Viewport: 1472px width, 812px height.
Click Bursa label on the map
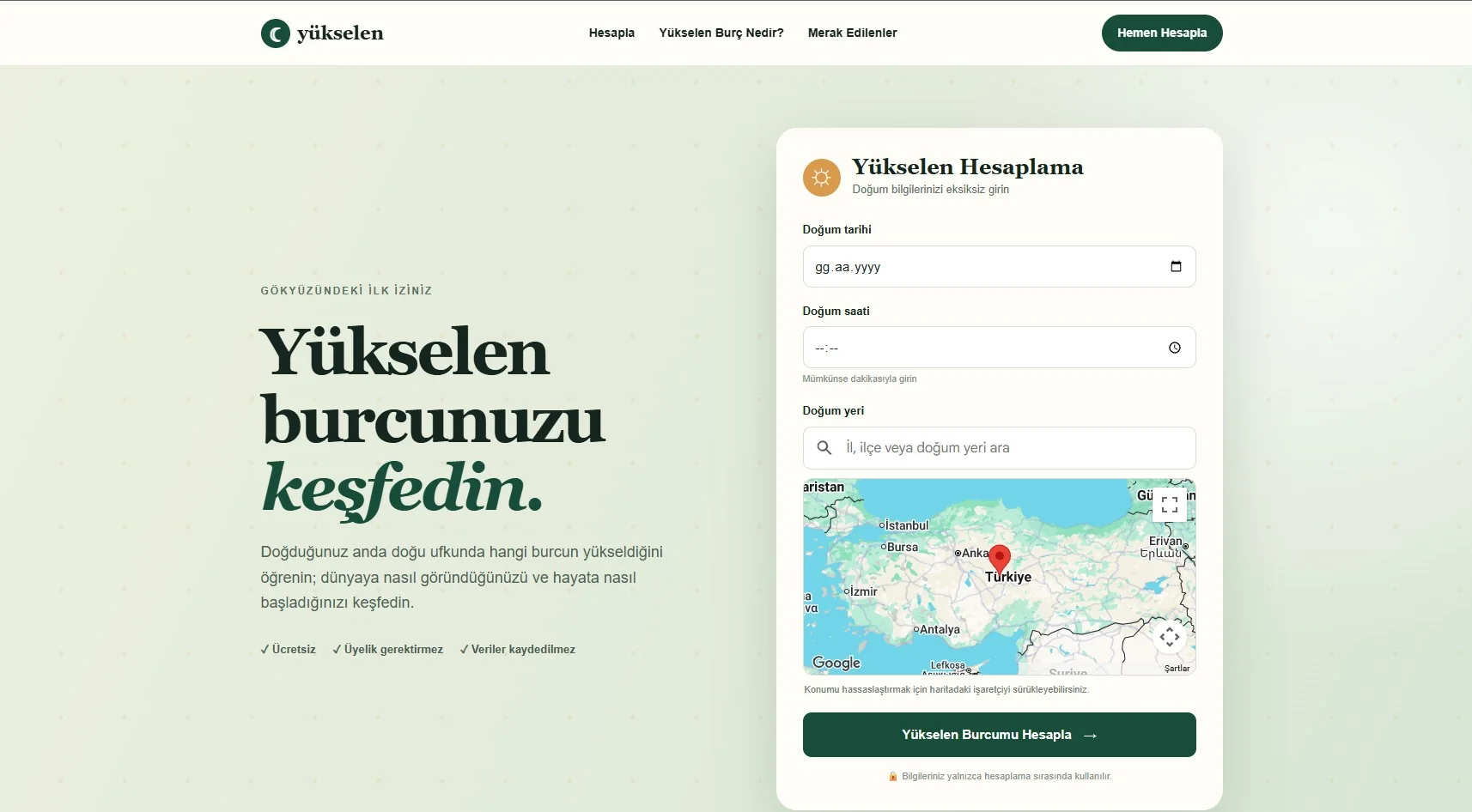[x=902, y=547]
